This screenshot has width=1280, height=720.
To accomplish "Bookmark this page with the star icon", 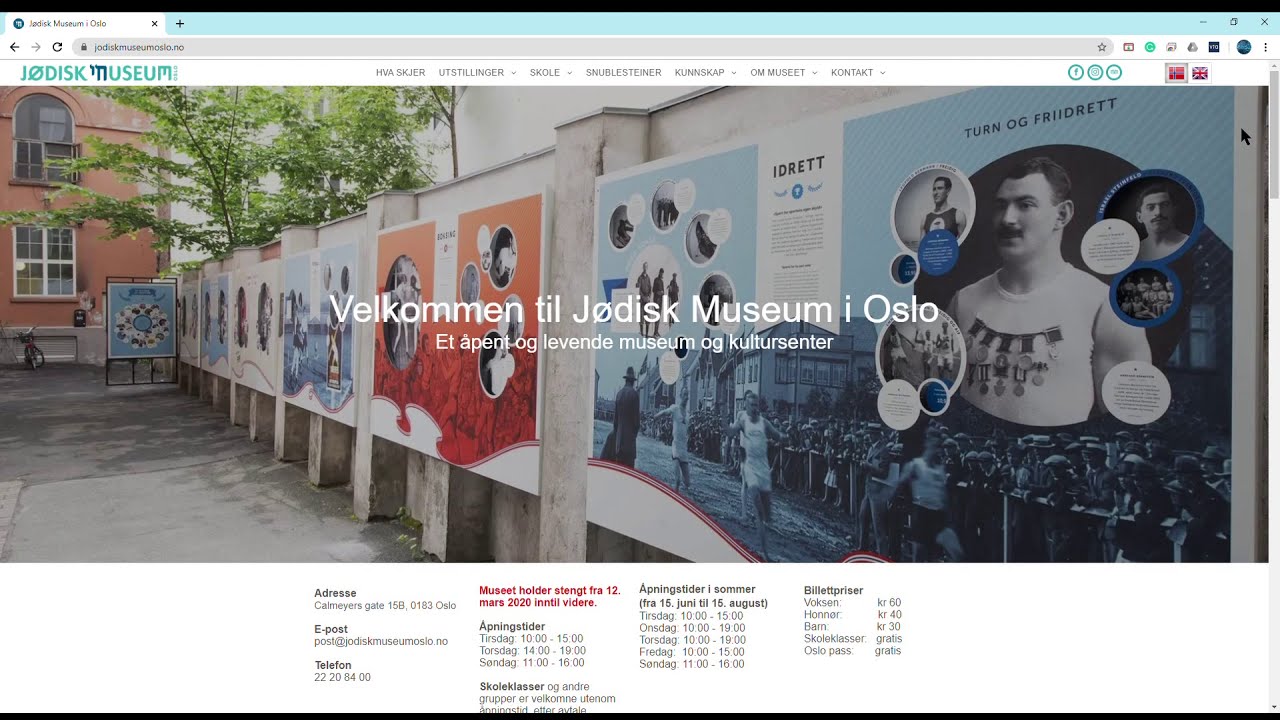I will tap(1102, 47).
